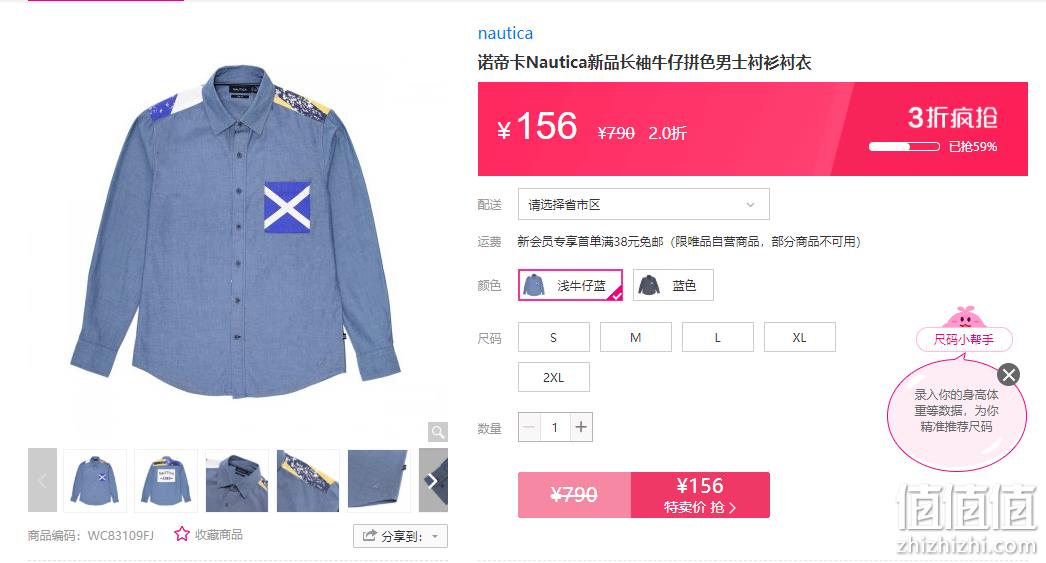1046x563 pixels.
Task: Choose size 2XL
Action: click(x=554, y=378)
